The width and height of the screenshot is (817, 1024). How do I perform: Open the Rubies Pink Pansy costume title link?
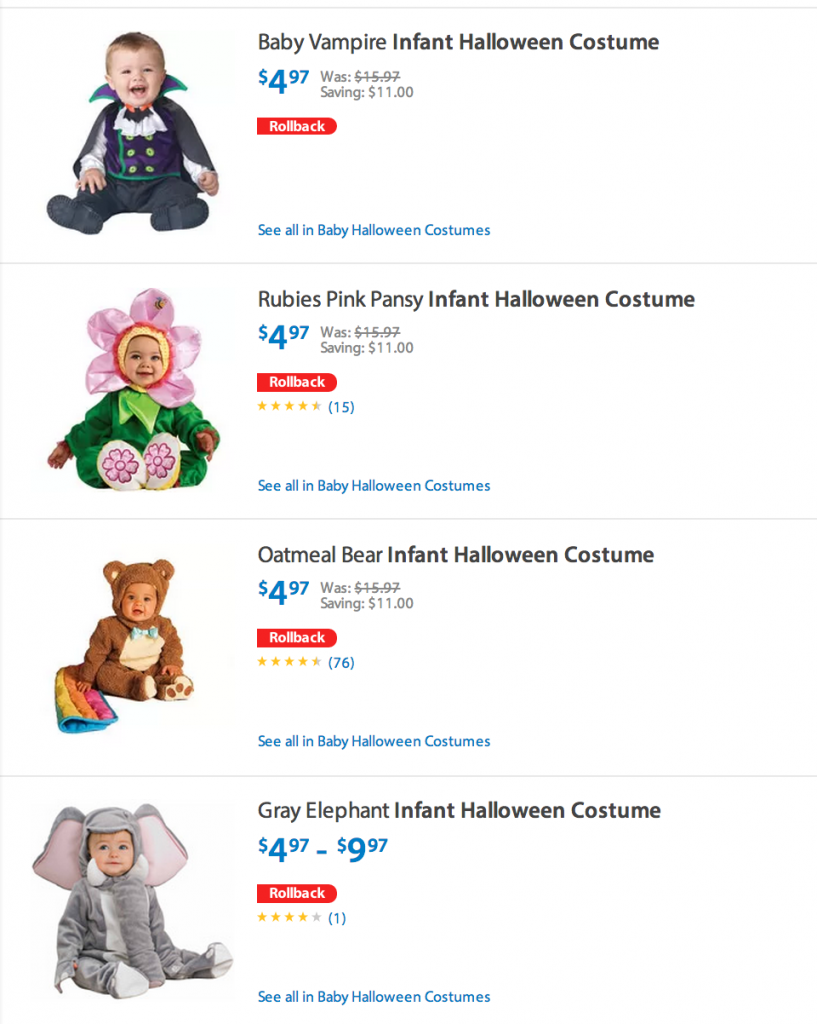coord(476,299)
